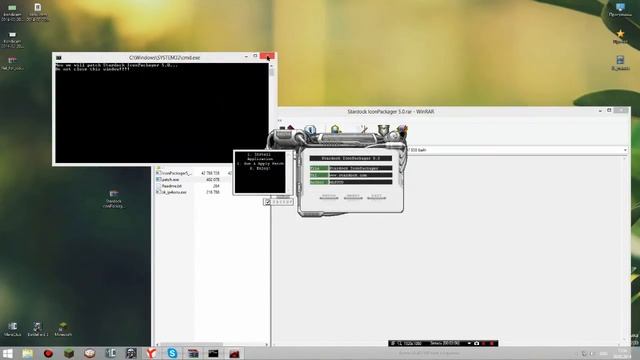Image resolution: width=640 pixels, height=360 pixels.
Task: Open File Explorer from the taskbar
Action: tap(28, 353)
